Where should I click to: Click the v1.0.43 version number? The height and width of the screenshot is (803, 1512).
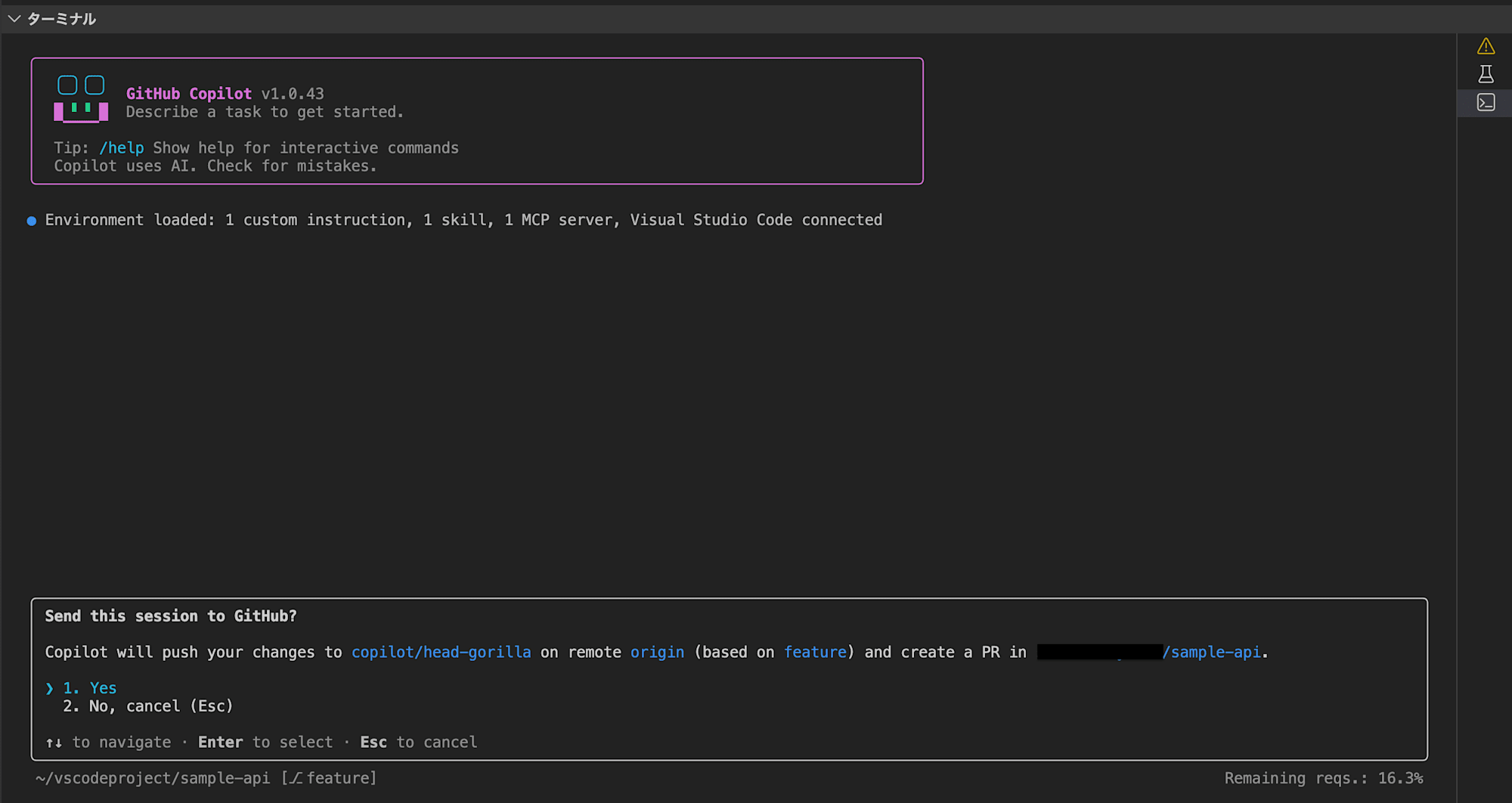(x=293, y=94)
